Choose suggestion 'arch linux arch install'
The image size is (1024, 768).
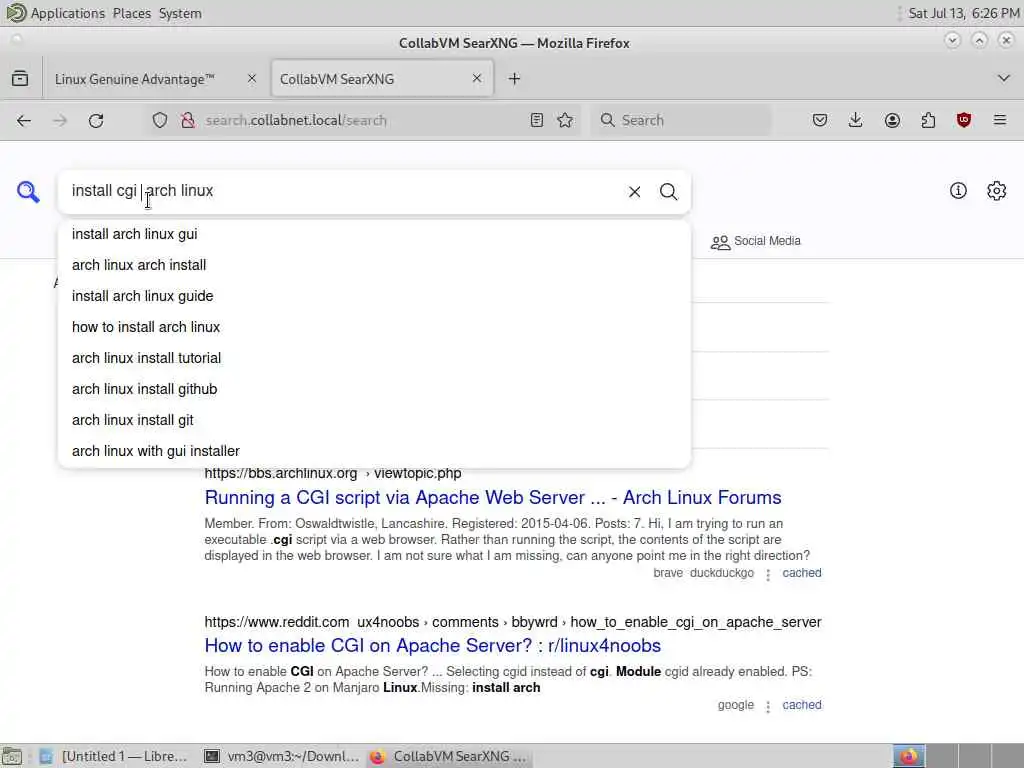pyautogui.click(x=374, y=265)
